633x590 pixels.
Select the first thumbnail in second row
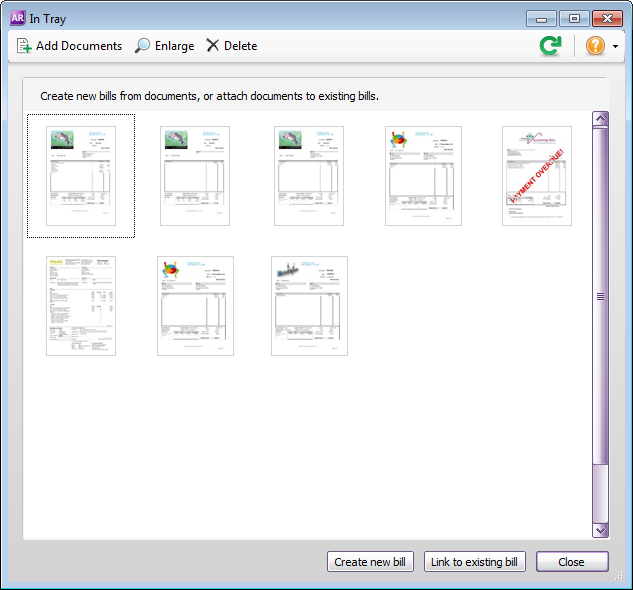pyautogui.click(x=81, y=306)
